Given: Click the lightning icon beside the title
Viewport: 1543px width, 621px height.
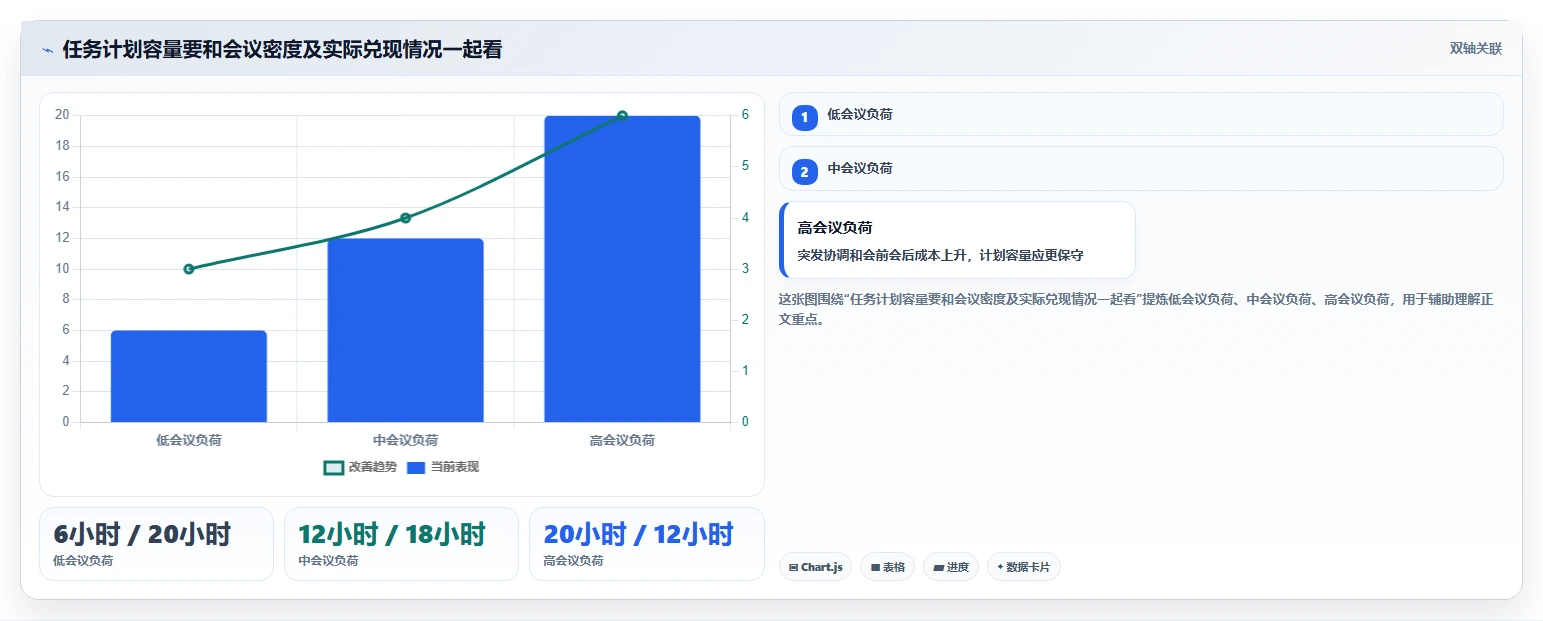Looking at the screenshot, I should click(x=47, y=50).
